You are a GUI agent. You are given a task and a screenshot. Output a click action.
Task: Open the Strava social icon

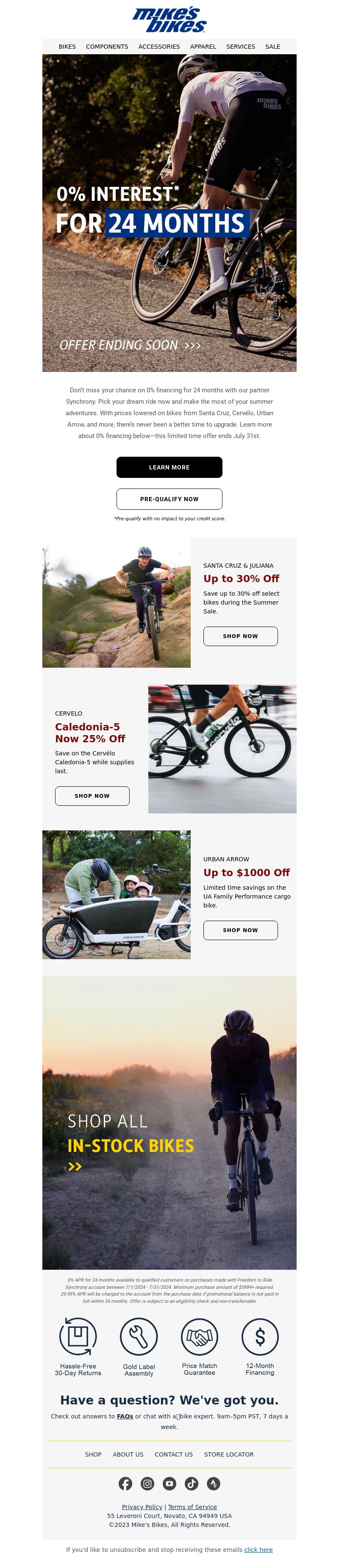(x=214, y=1484)
